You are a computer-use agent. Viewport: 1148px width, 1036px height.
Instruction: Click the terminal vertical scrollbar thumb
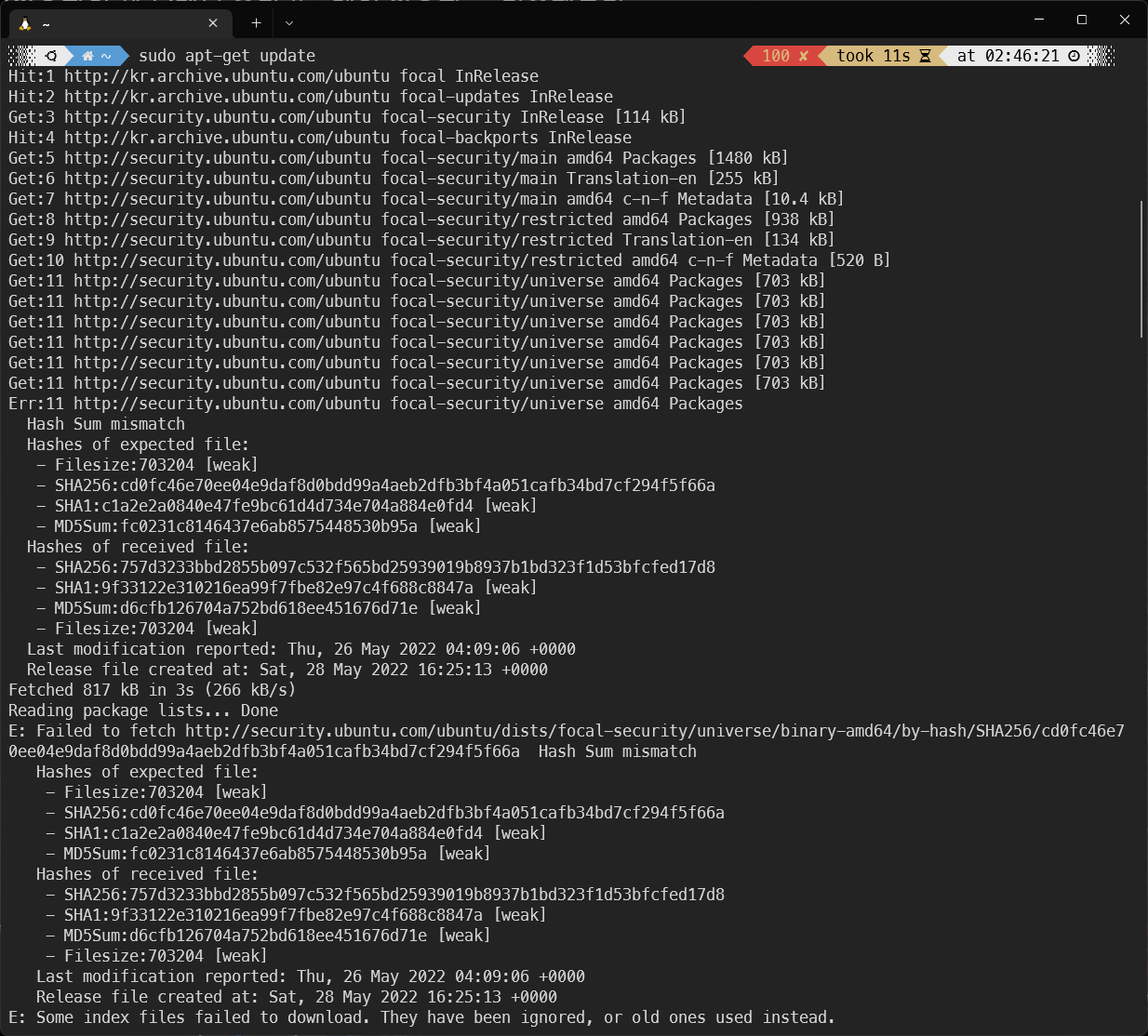1141,269
